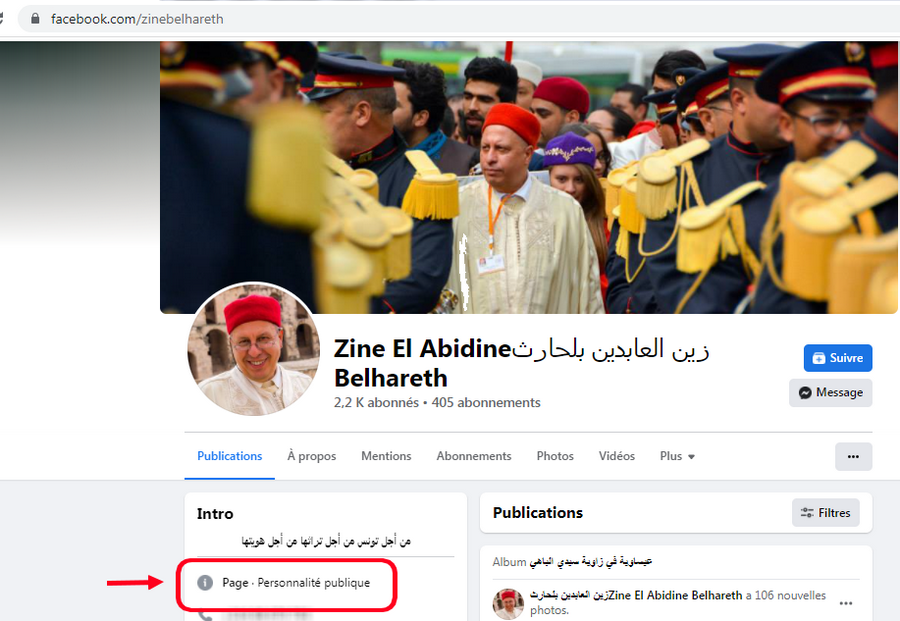This screenshot has height=621, width=900.
Task: Click the sliders icon on the Filtres button
Action: point(807,513)
